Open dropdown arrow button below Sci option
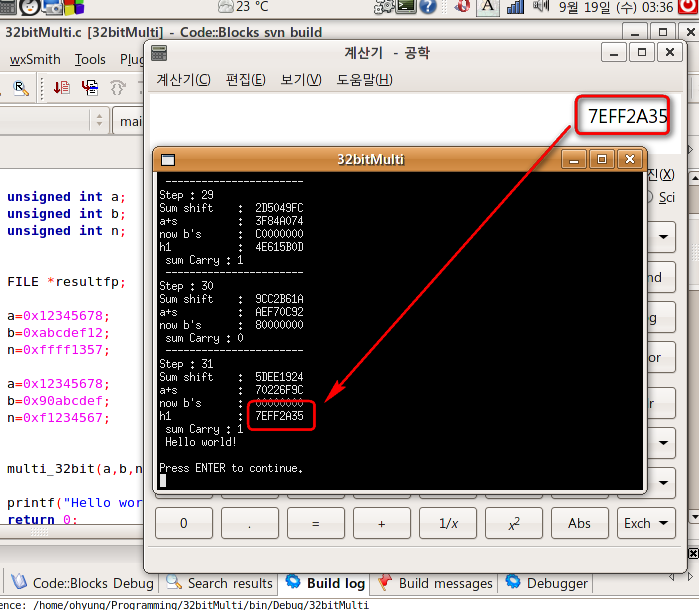 pyautogui.click(x=662, y=237)
